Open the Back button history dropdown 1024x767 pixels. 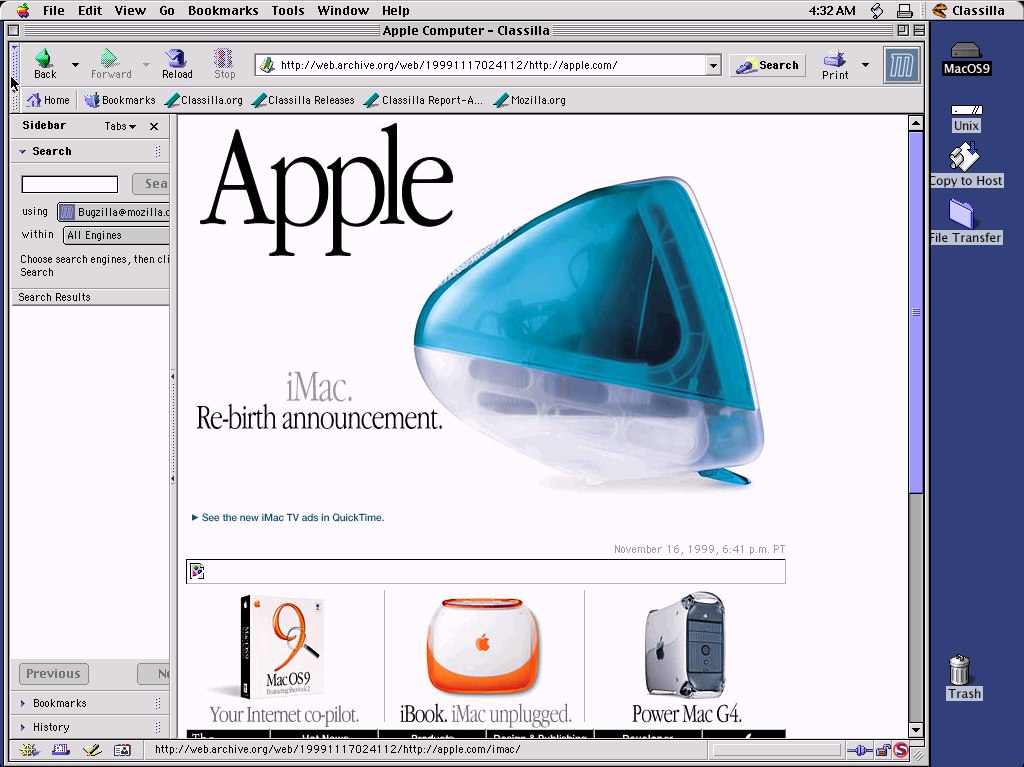[75, 65]
